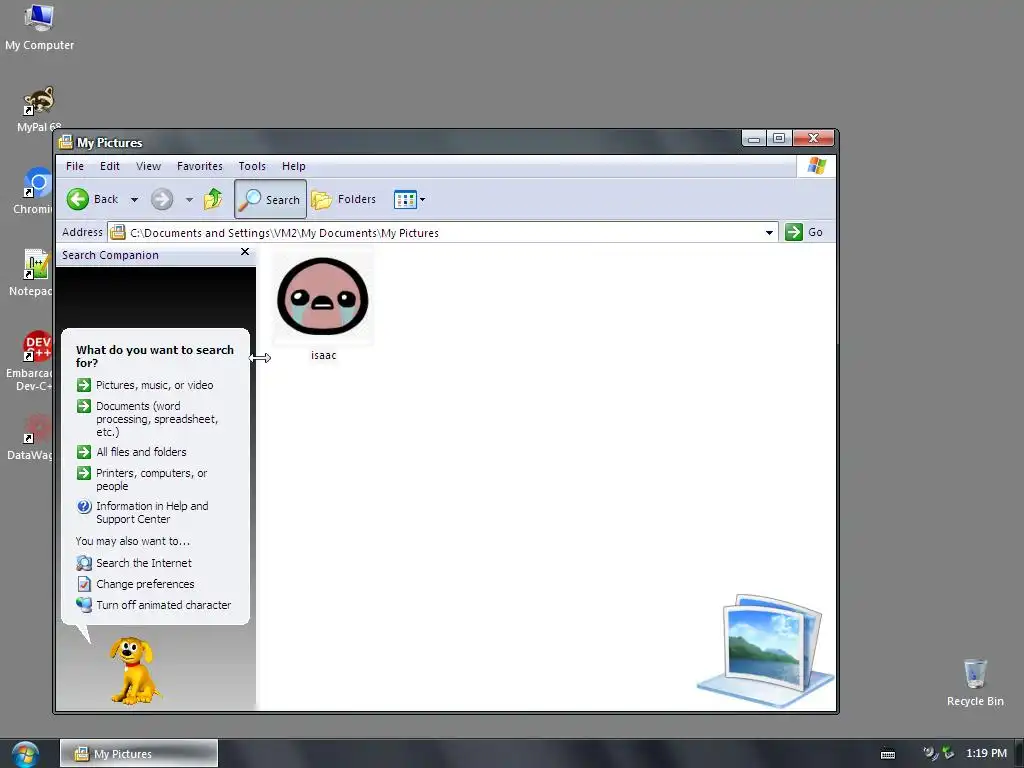Open the Favorites menu
Viewport: 1024px width, 768px height.
tap(200, 166)
